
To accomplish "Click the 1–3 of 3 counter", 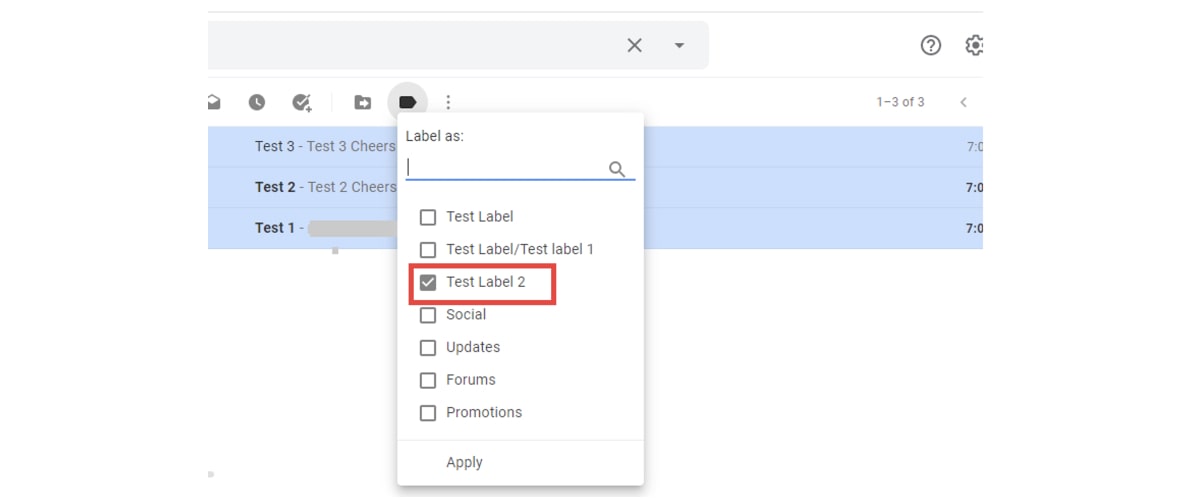I will [x=900, y=102].
